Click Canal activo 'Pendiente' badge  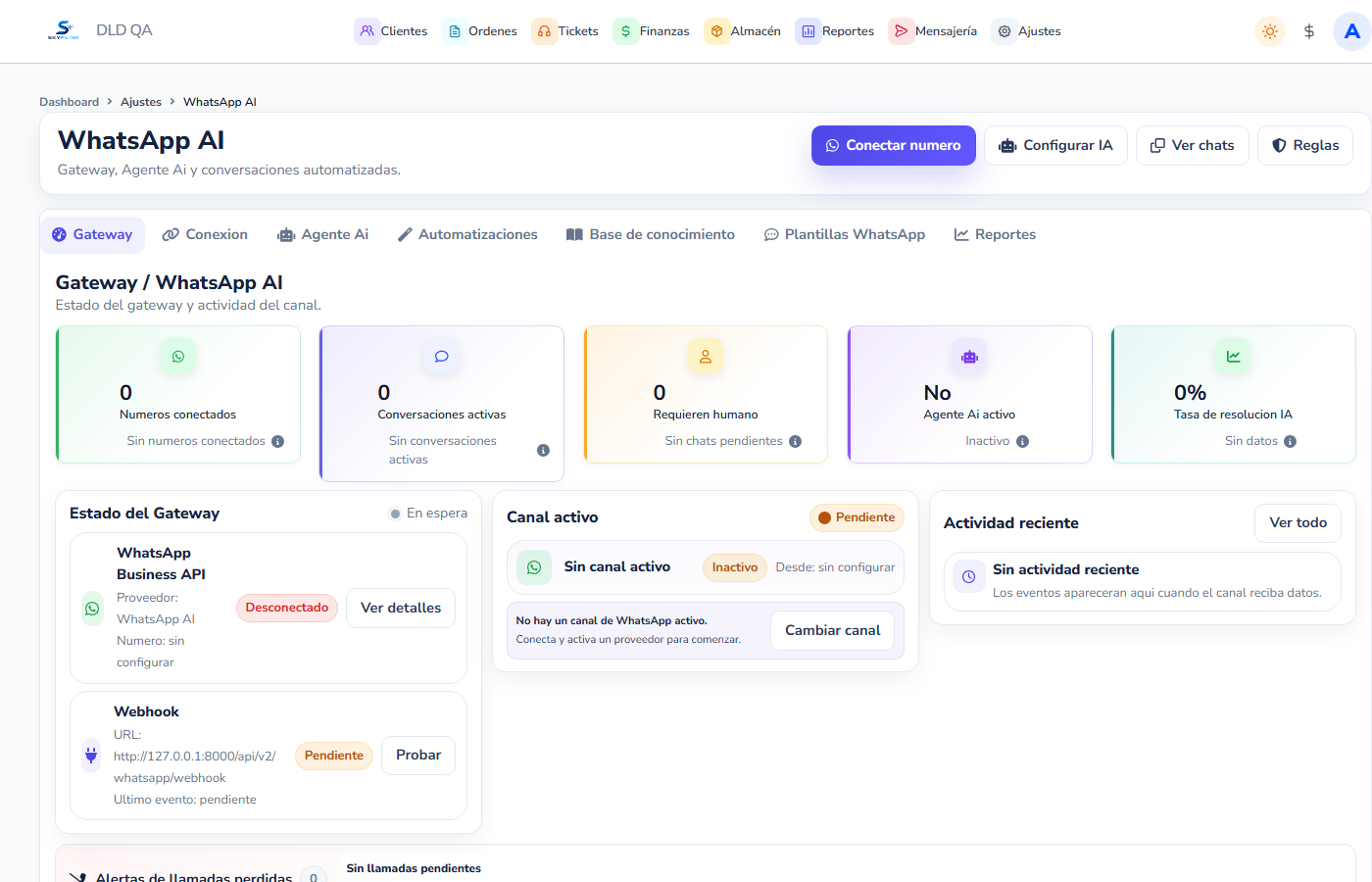857,517
